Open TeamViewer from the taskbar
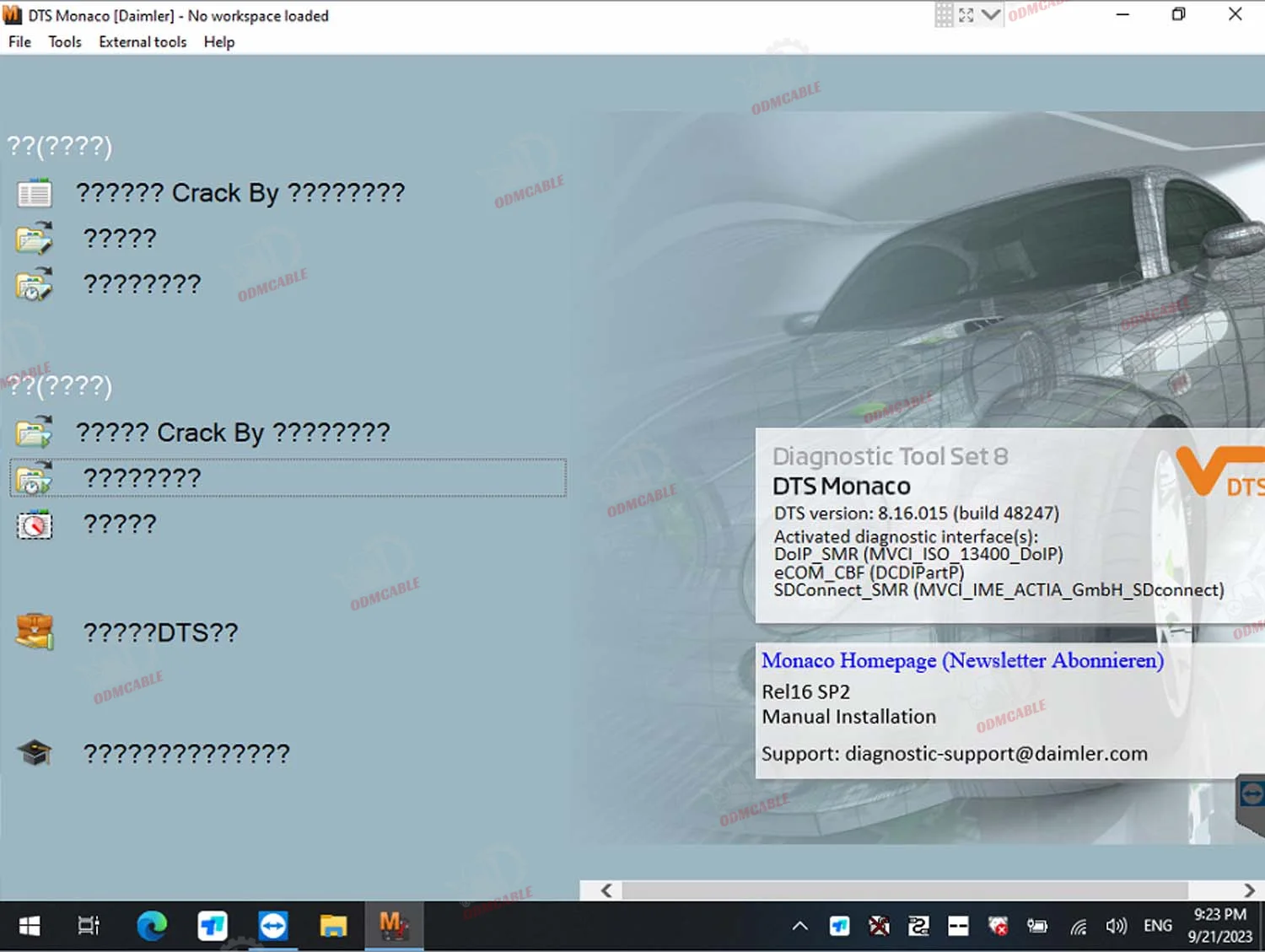 [272, 926]
